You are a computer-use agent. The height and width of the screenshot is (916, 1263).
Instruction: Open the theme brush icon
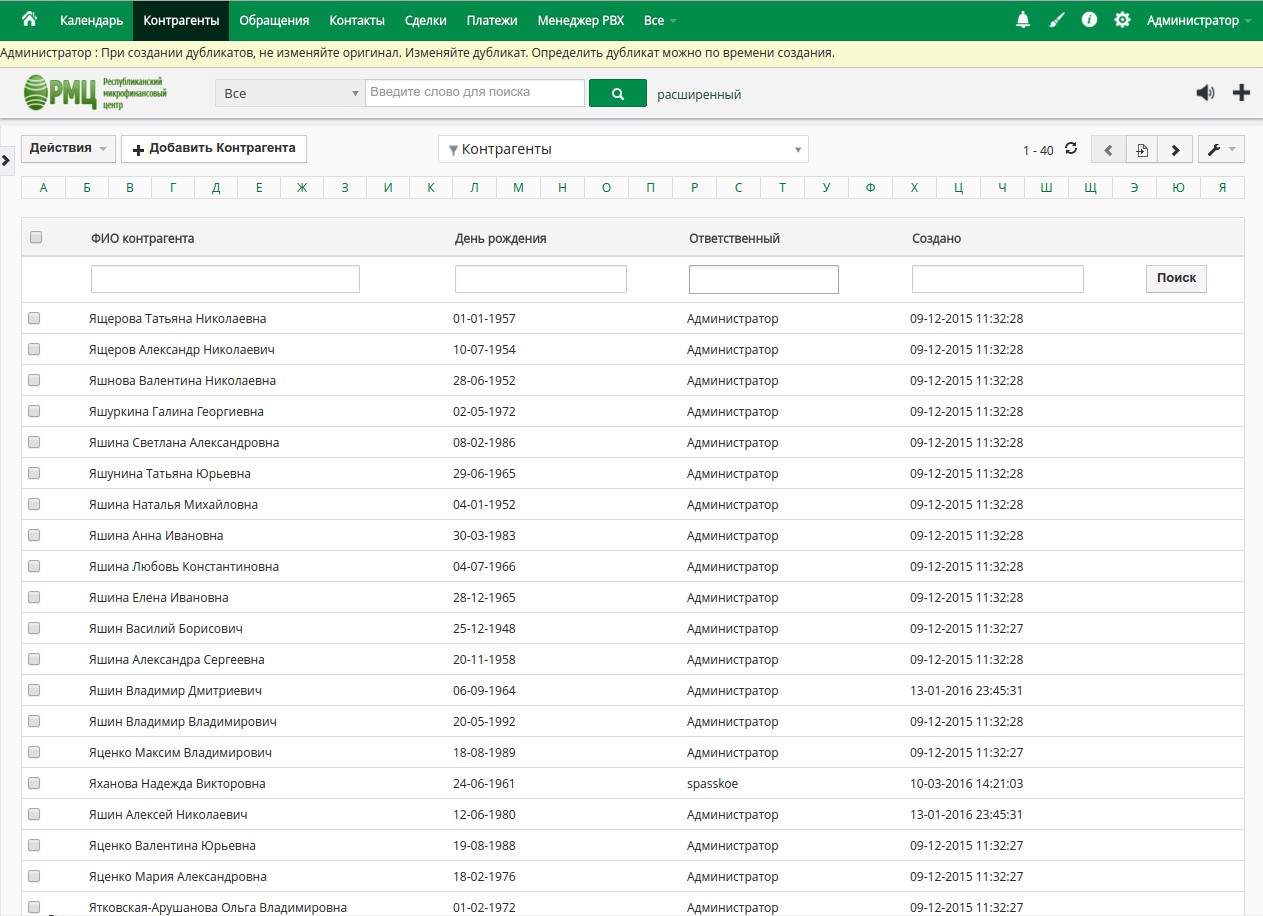pyautogui.click(x=1057, y=20)
